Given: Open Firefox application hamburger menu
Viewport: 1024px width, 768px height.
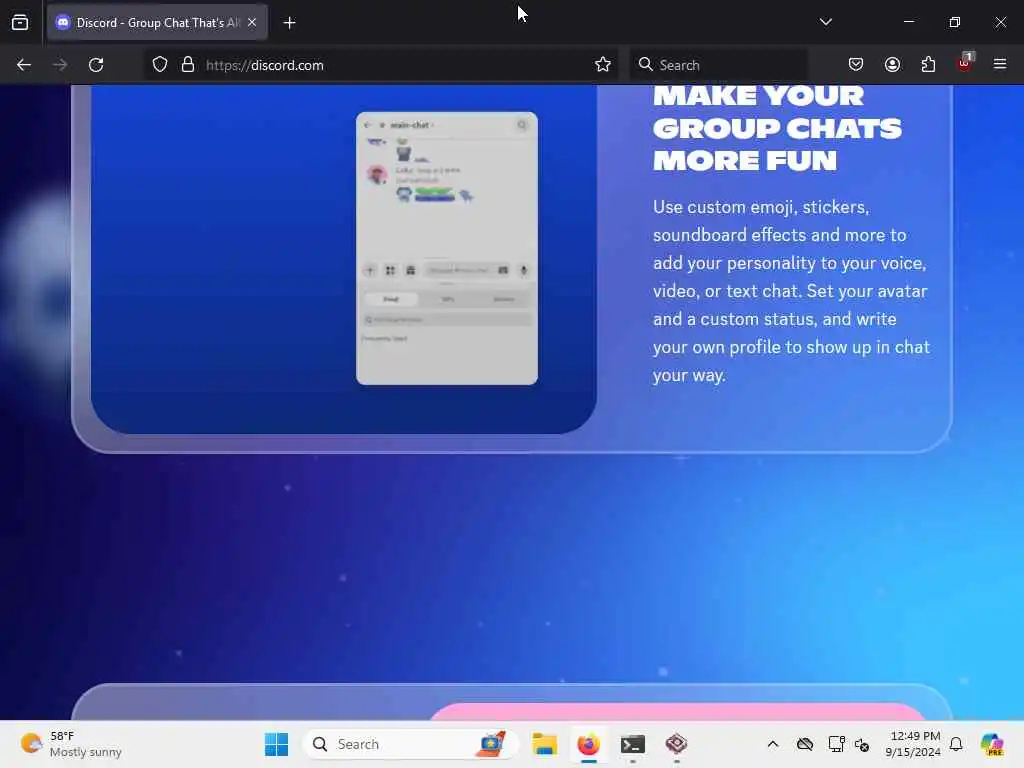Looking at the screenshot, I should 1000,64.
